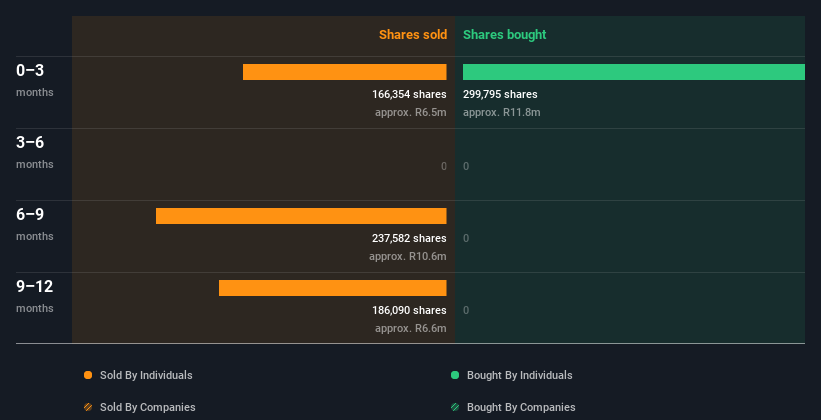Click the Shares bought column header

tap(504, 35)
